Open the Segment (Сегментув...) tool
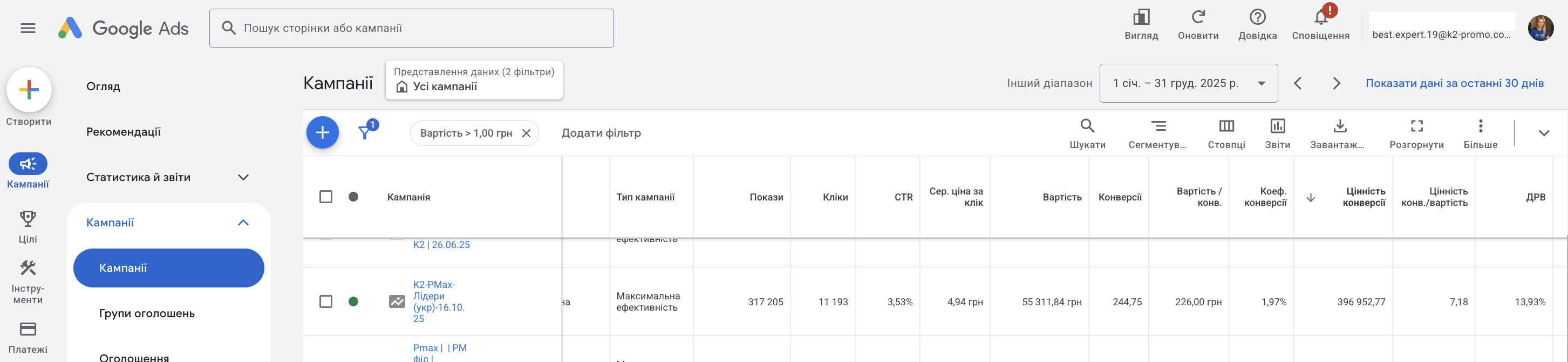 [1158, 127]
